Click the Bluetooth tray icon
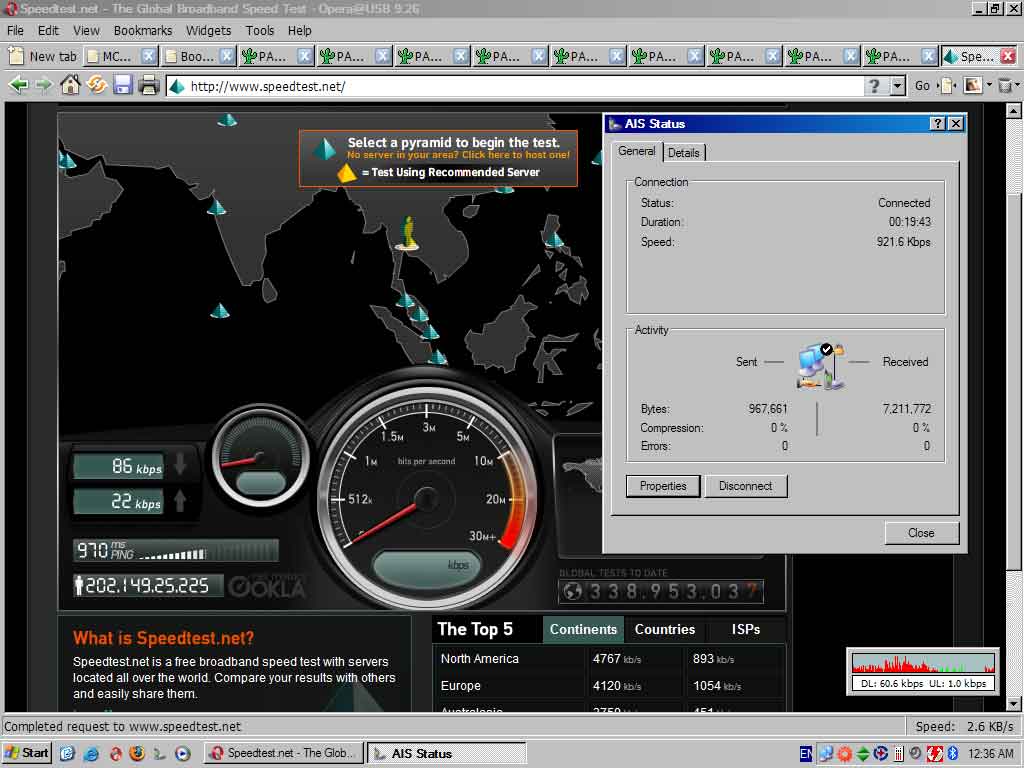Screen dimensions: 1024x768 point(953,754)
